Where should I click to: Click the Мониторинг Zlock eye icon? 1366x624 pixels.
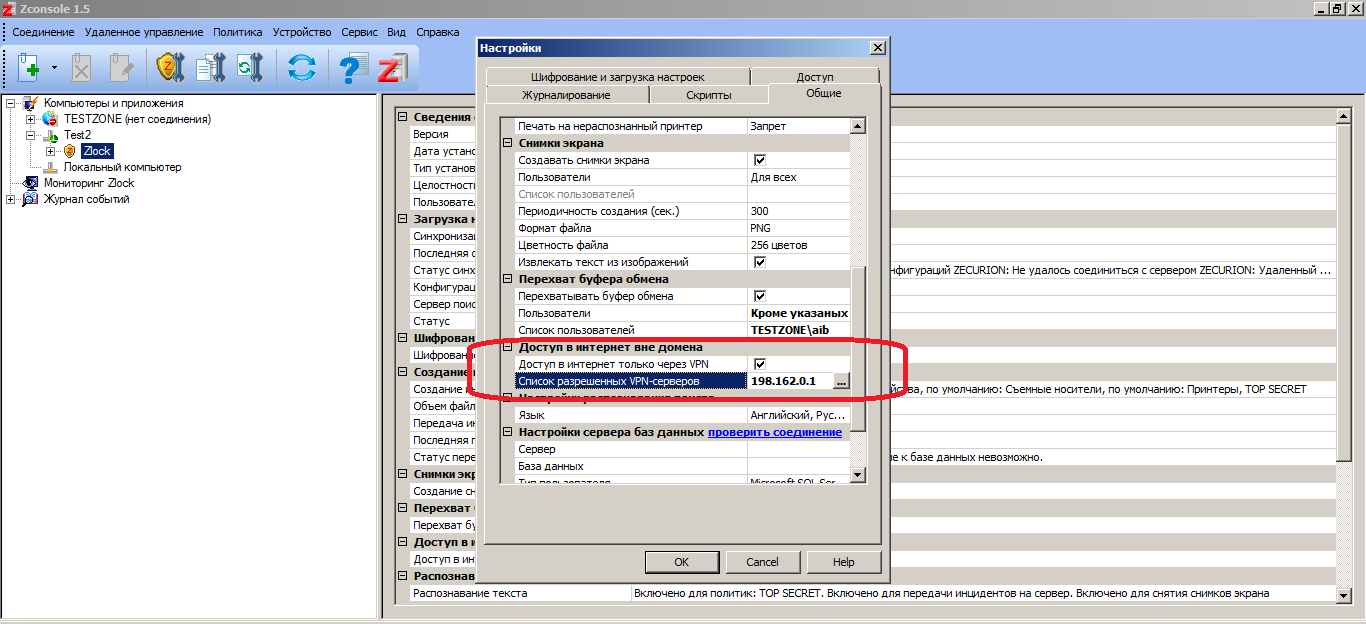(30, 183)
